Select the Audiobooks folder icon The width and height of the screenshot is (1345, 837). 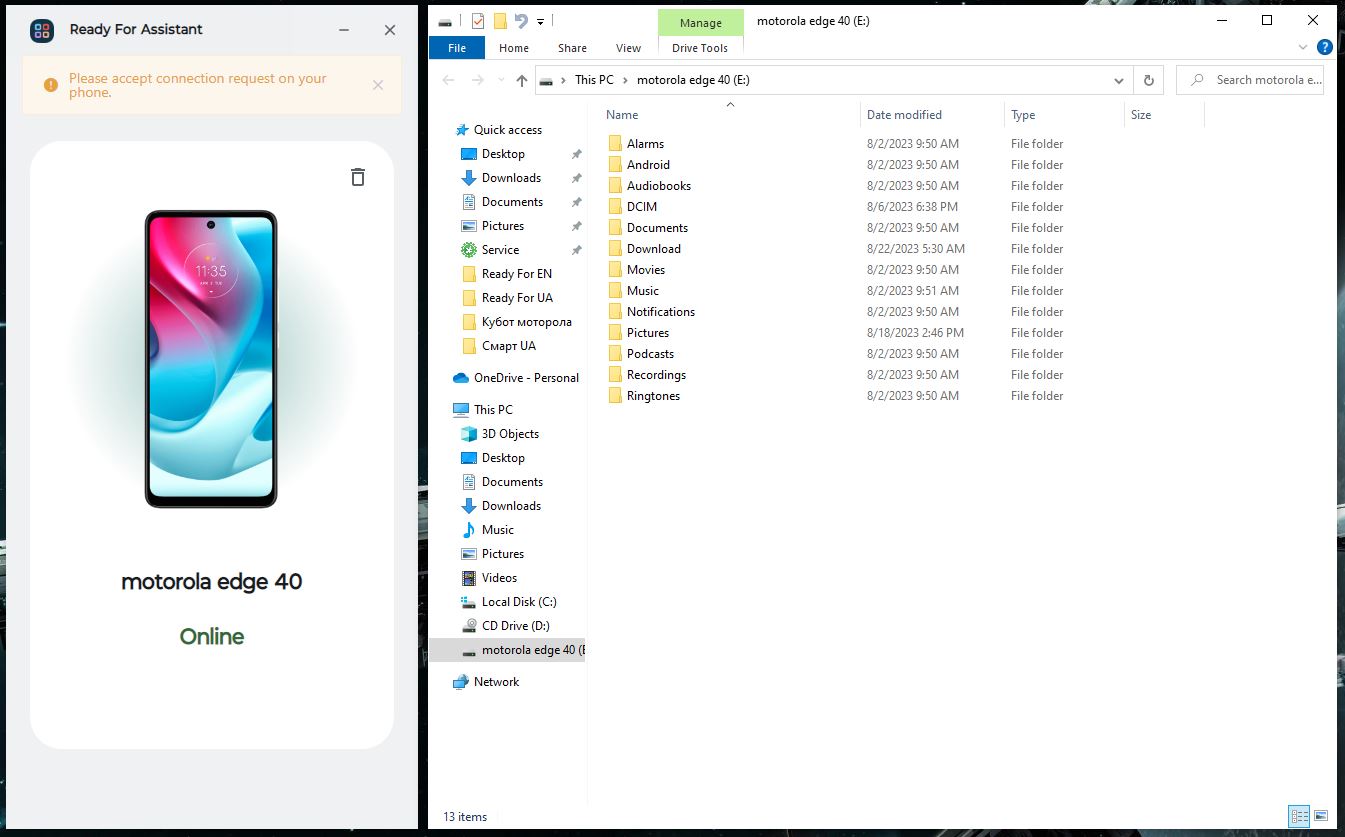click(x=615, y=186)
